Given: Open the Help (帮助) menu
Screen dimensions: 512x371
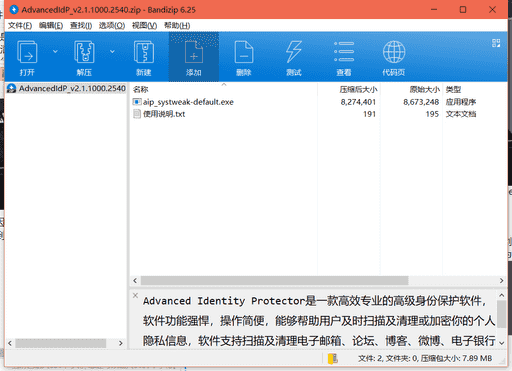Looking at the screenshot, I should pos(177,26).
